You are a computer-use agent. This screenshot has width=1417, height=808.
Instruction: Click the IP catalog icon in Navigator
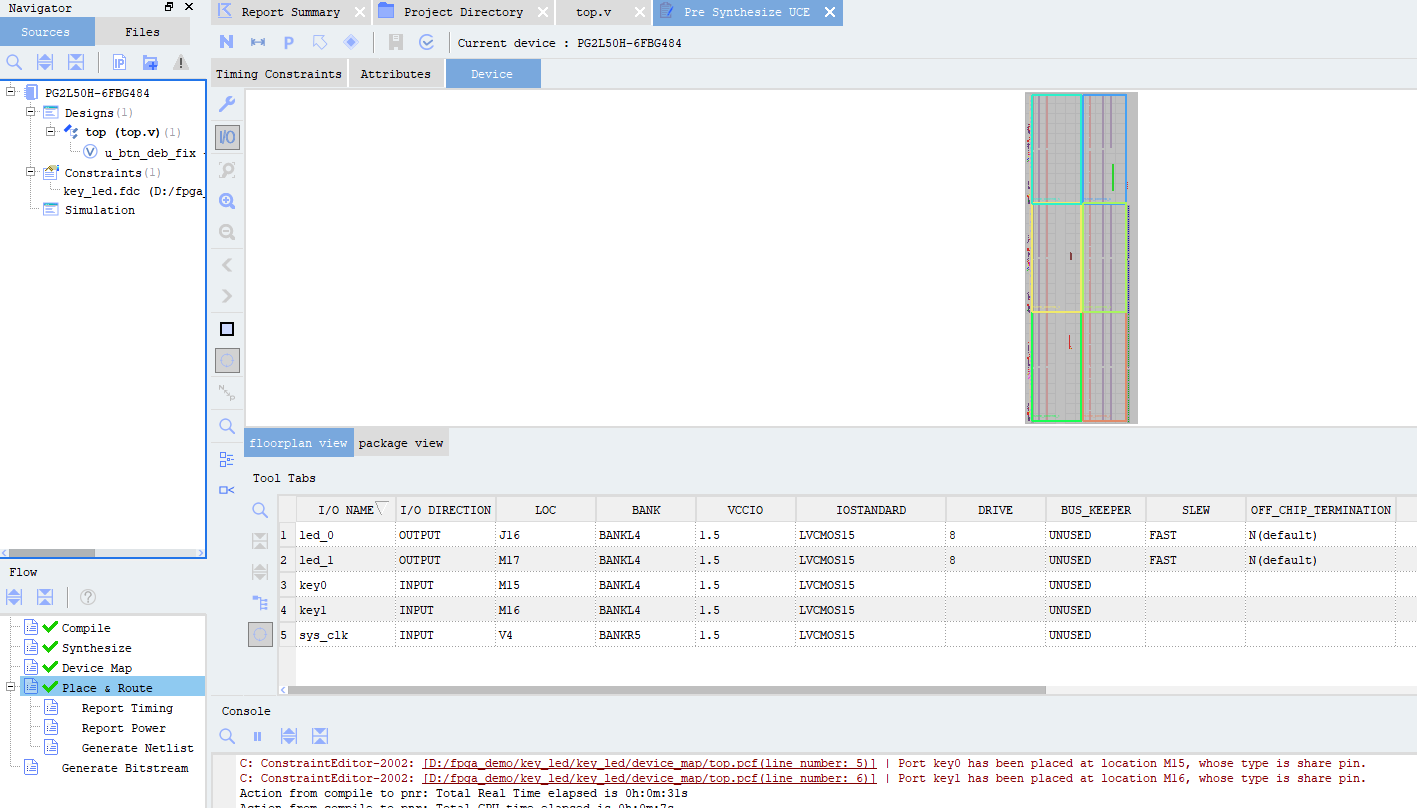click(119, 62)
